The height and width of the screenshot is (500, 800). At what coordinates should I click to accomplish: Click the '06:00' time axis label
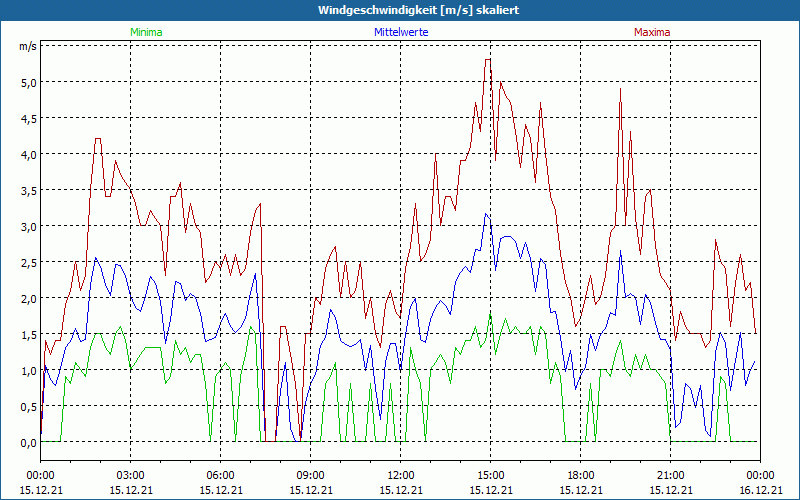point(220,476)
